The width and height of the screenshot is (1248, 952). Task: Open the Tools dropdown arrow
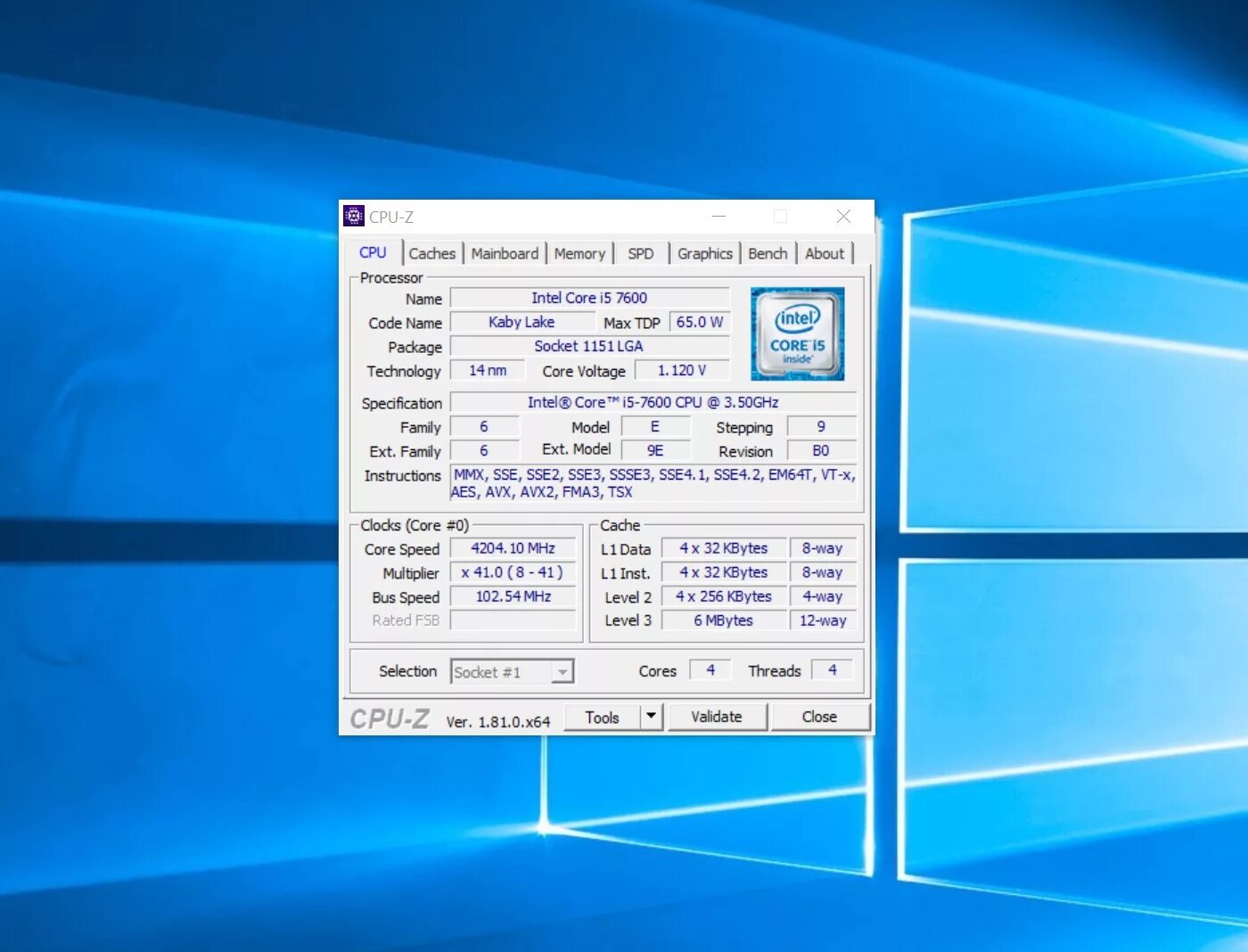[652, 716]
